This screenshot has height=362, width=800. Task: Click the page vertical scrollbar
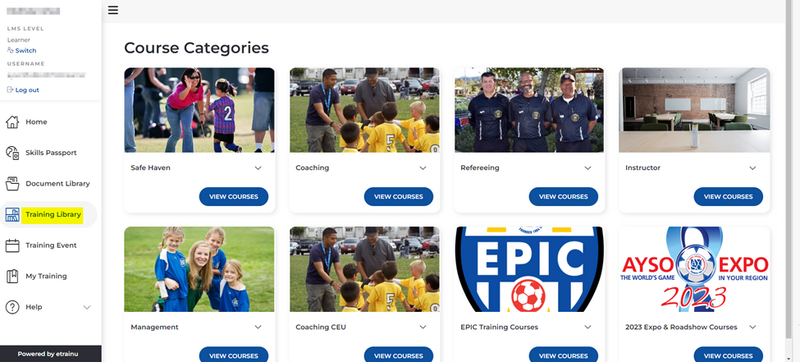[791, 181]
